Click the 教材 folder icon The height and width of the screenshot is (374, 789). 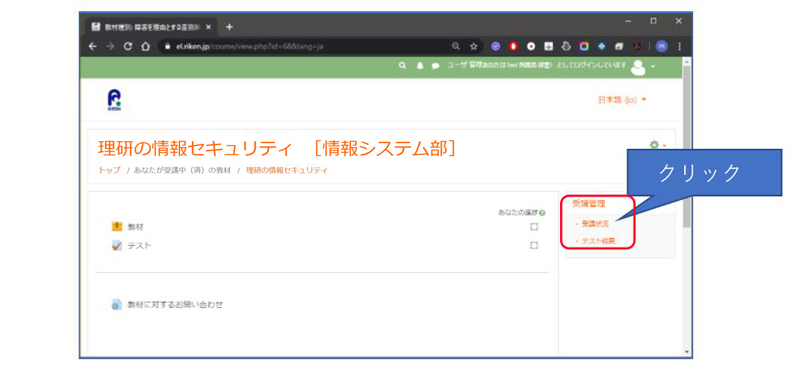point(117,227)
